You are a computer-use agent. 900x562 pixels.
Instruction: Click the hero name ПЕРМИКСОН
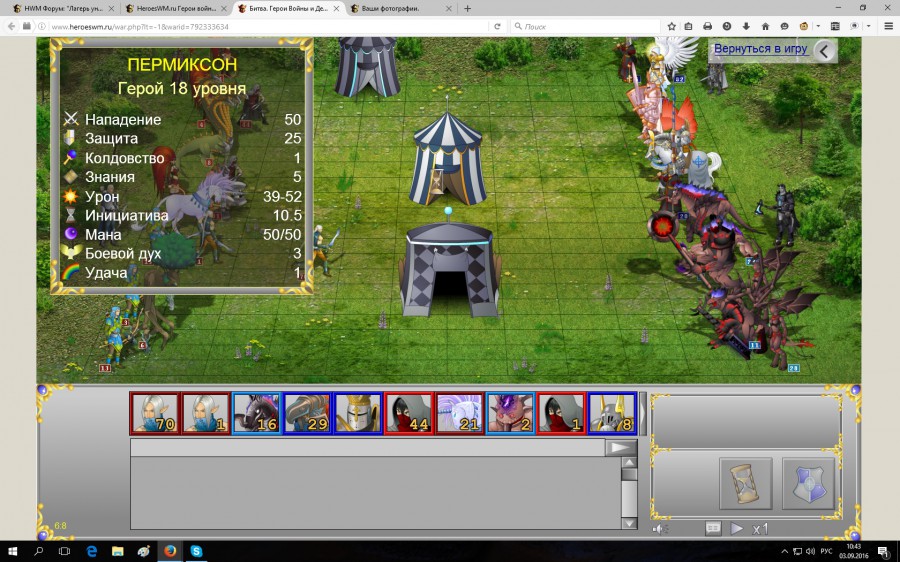(x=182, y=64)
